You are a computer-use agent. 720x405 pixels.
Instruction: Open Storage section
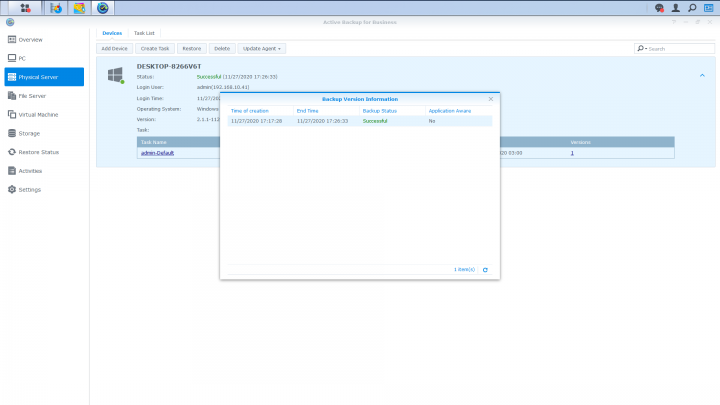click(x=44, y=133)
